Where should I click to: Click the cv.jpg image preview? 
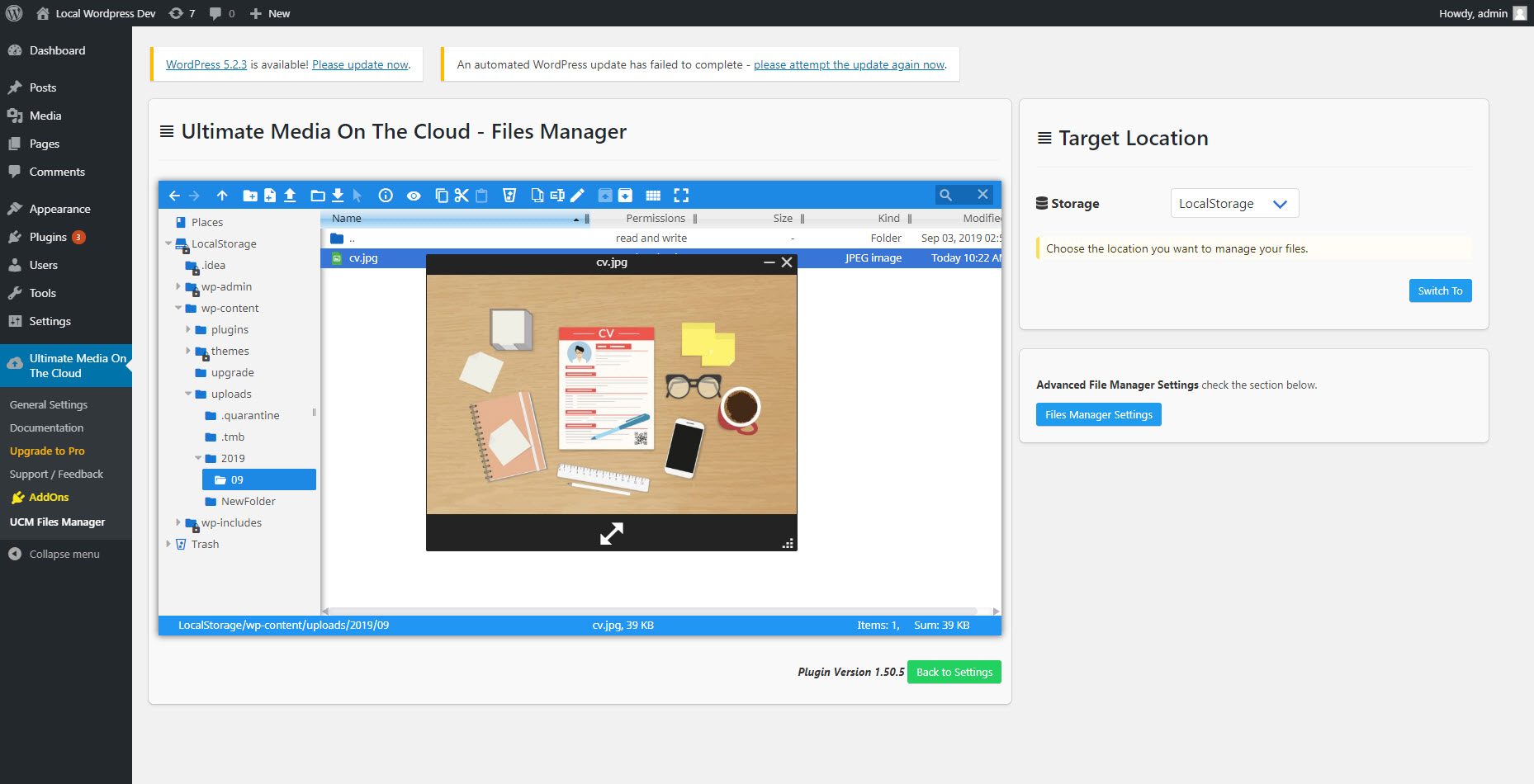click(x=612, y=394)
